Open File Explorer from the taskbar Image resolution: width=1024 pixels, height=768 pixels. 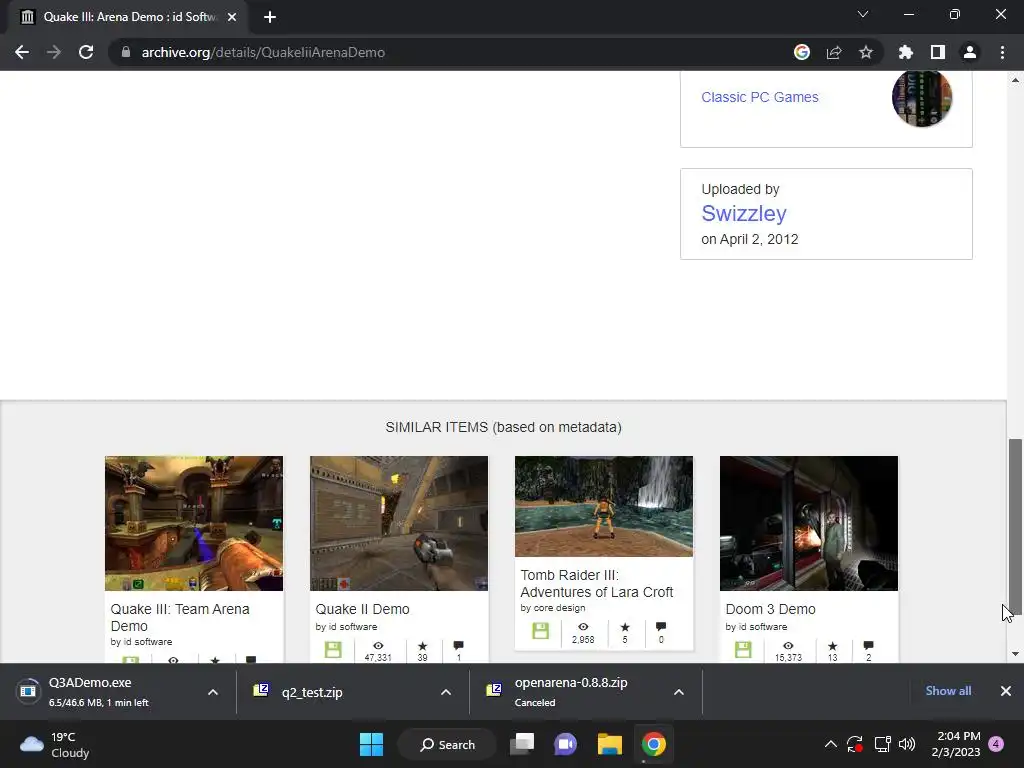point(610,744)
